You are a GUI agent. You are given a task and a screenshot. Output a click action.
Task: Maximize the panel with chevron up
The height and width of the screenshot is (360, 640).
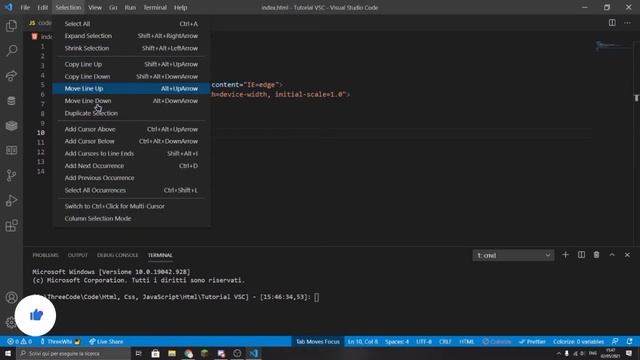coord(612,255)
